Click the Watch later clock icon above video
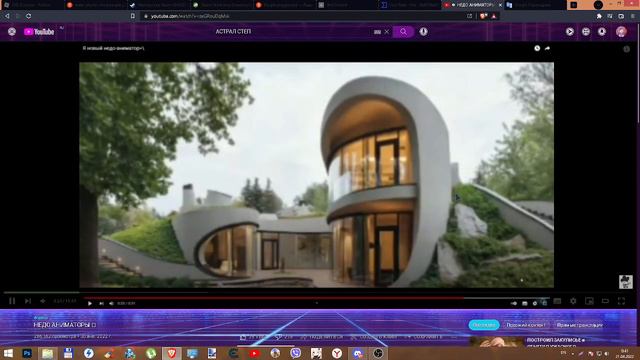The width and height of the screenshot is (640, 360). pyautogui.click(x=537, y=48)
